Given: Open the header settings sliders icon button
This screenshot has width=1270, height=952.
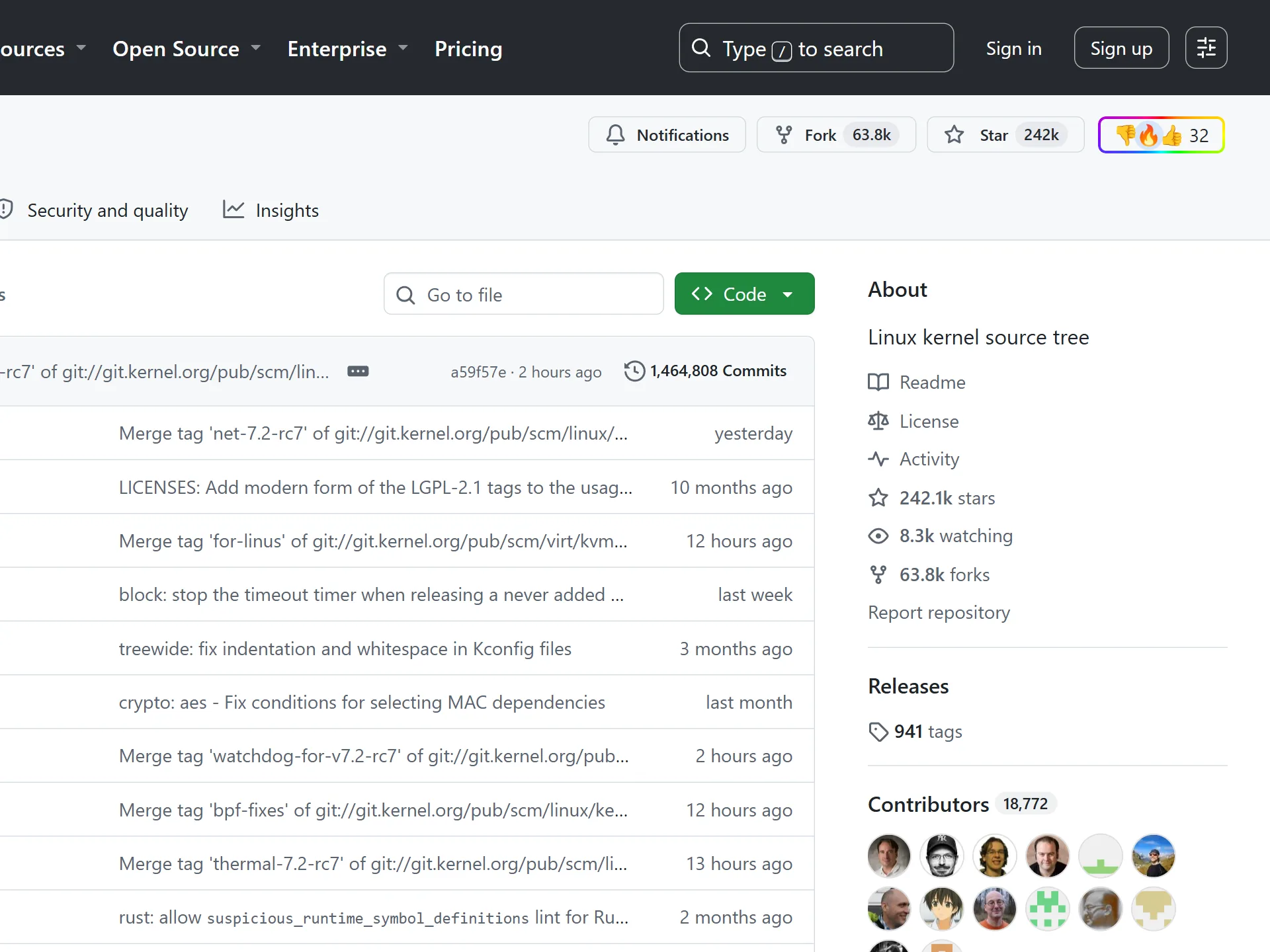Looking at the screenshot, I should coord(1206,48).
